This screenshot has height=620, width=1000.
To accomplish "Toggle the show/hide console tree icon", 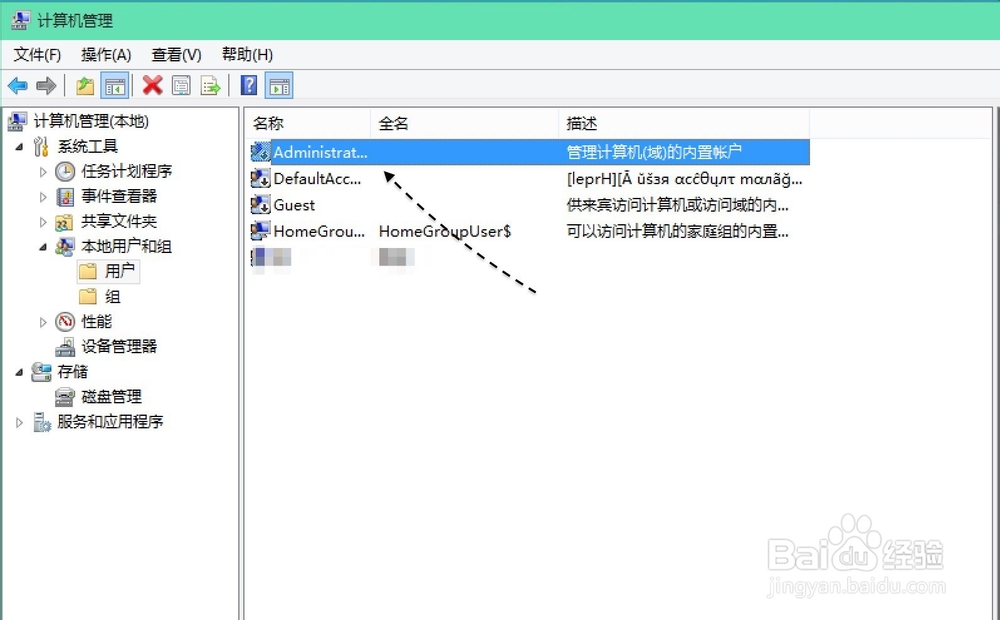I will point(114,85).
